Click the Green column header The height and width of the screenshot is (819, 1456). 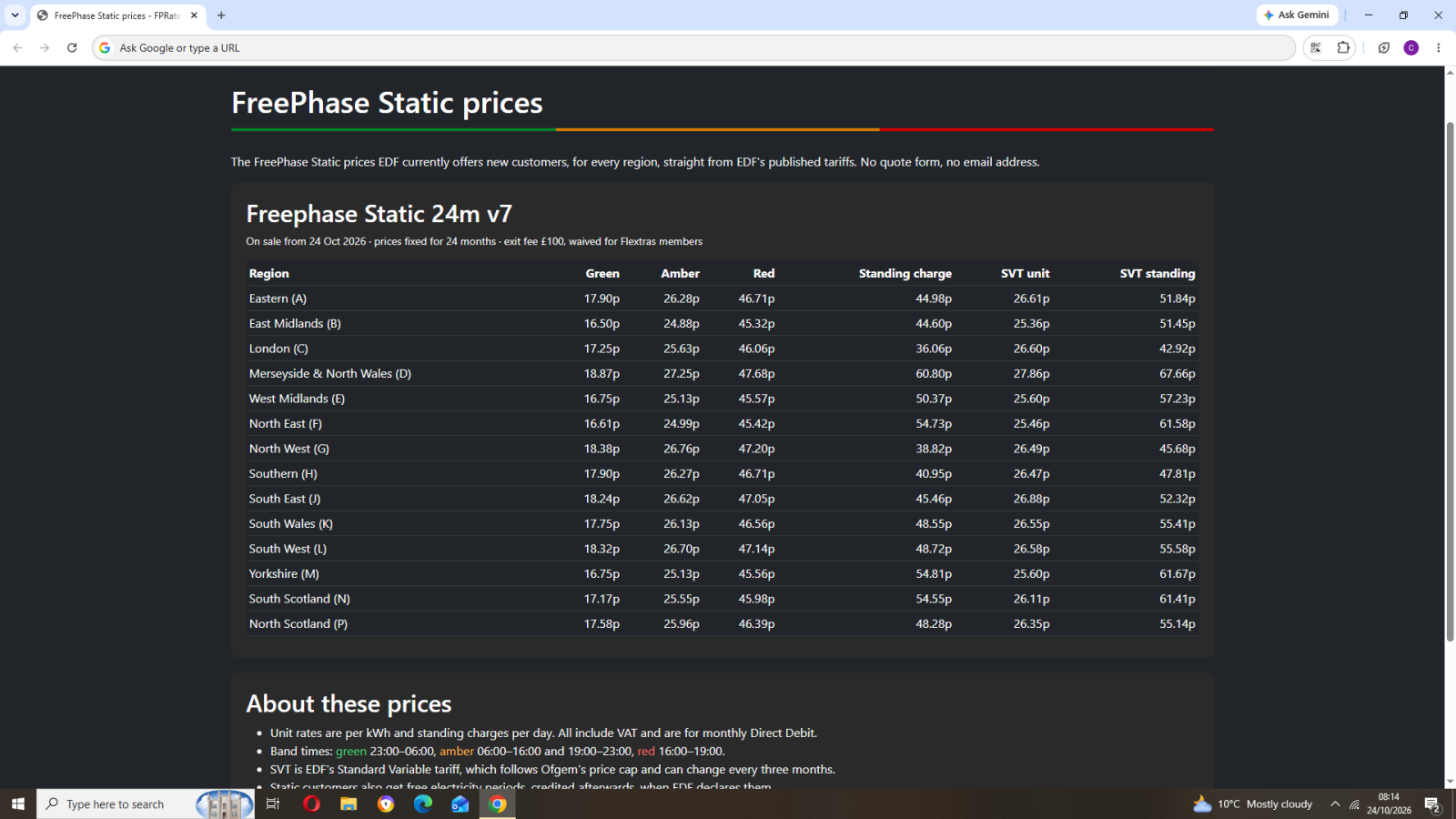click(602, 274)
